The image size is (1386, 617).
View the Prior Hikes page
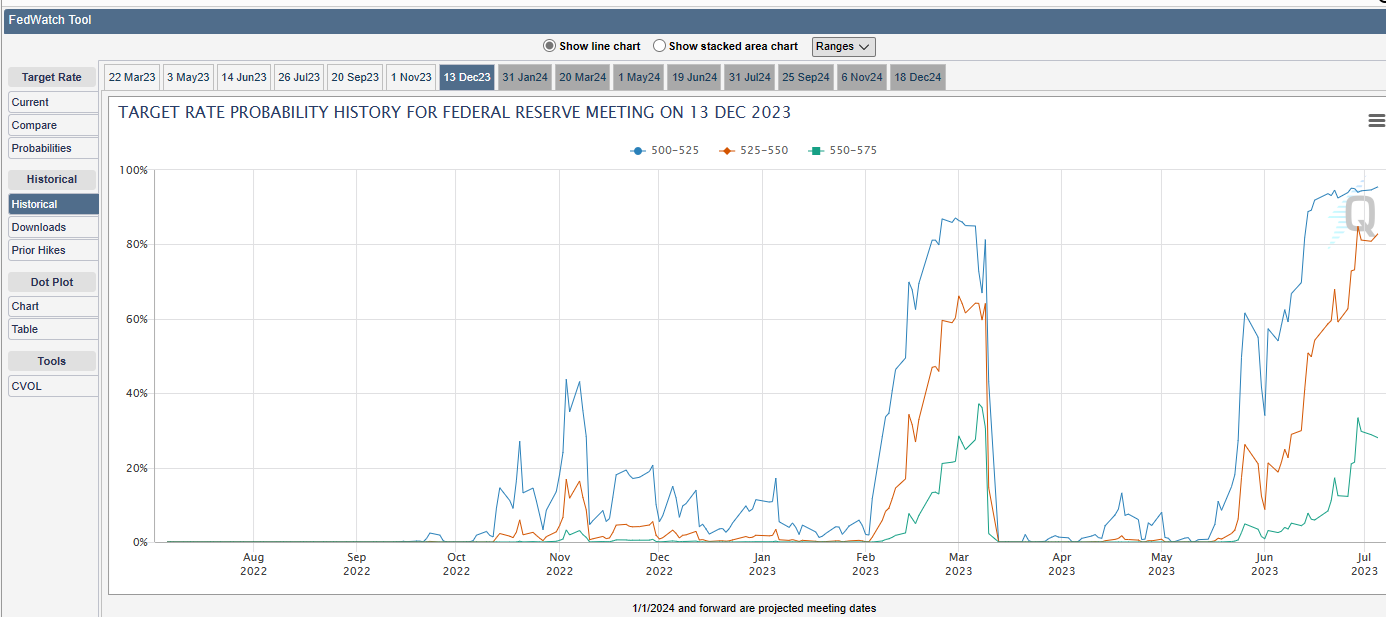click(x=53, y=250)
